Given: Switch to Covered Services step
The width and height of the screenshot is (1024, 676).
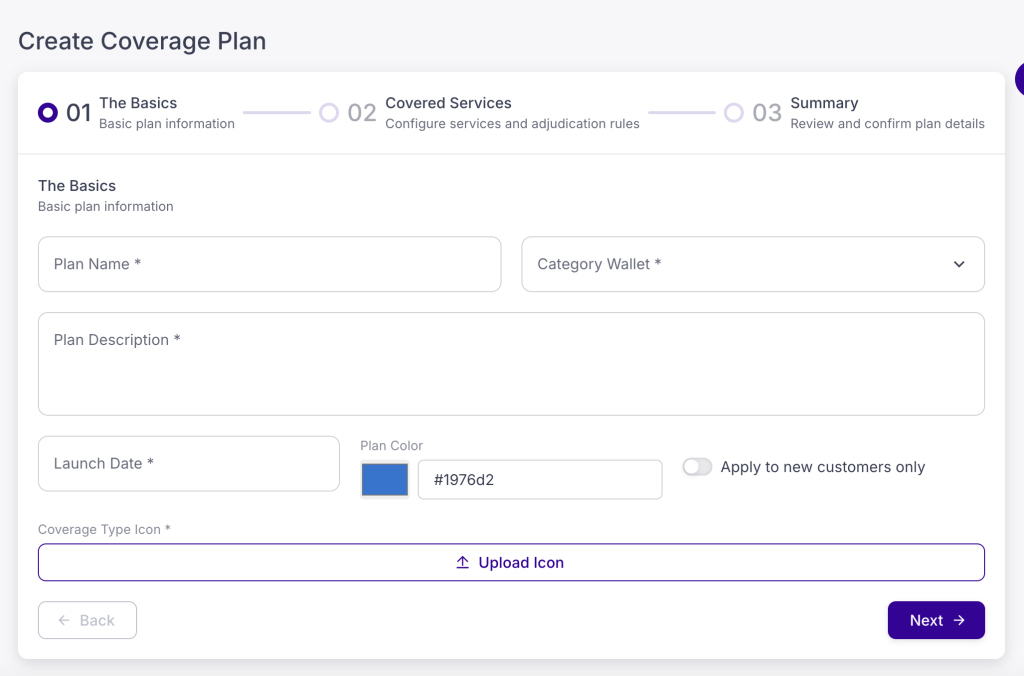Looking at the screenshot, I should 448,103.
